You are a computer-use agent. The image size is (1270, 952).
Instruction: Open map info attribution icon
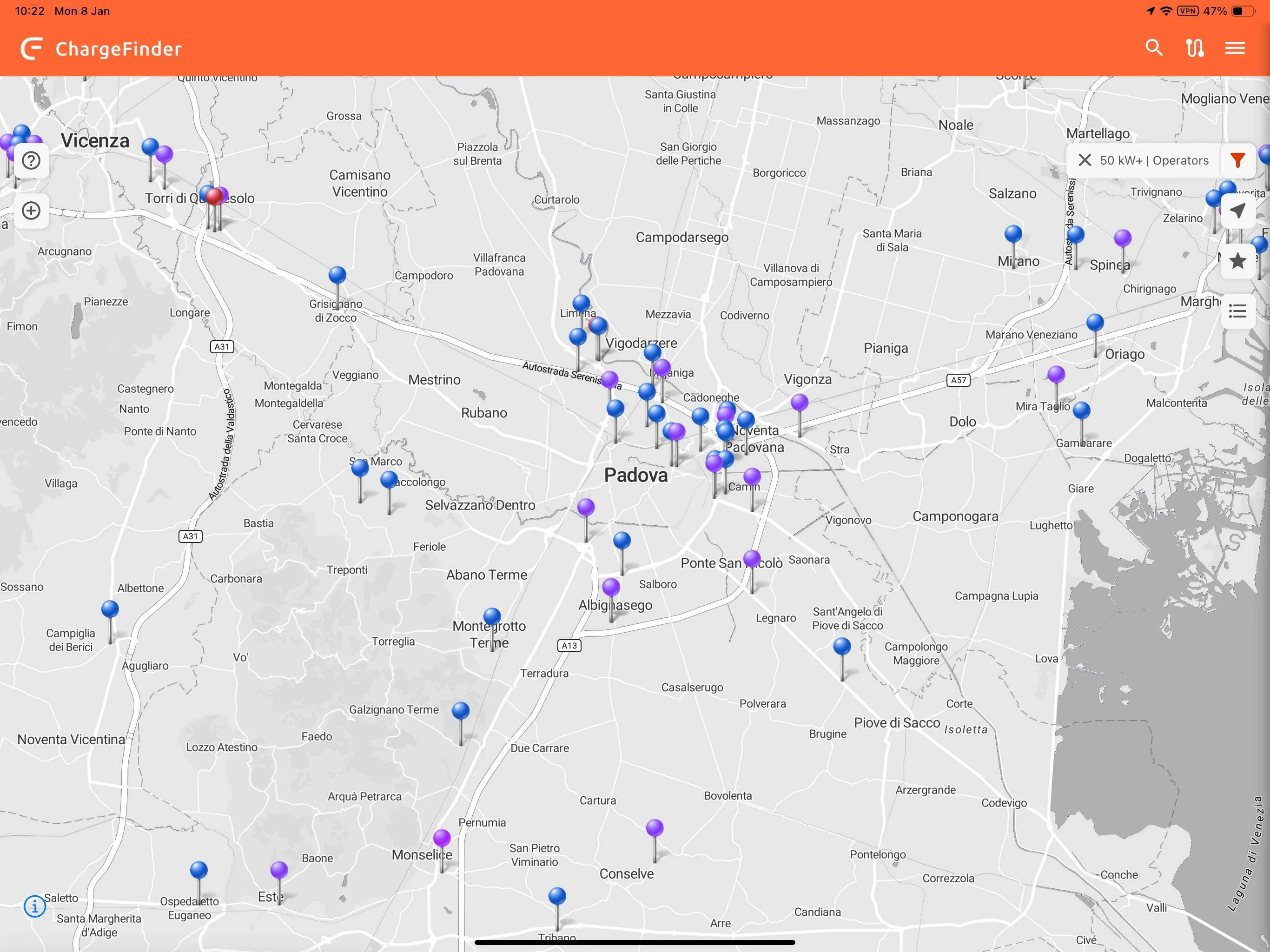[x=34, y=906]
